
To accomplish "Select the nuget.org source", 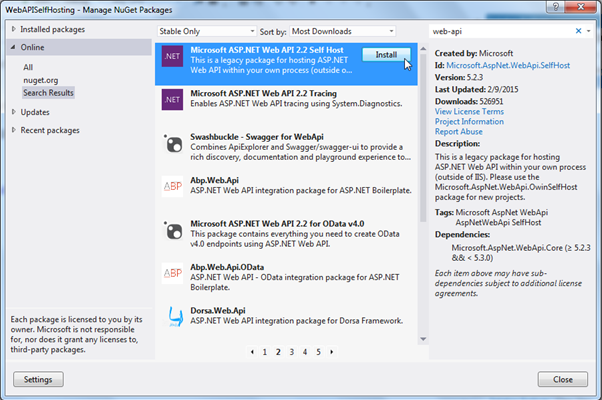I will click(41, 80).
